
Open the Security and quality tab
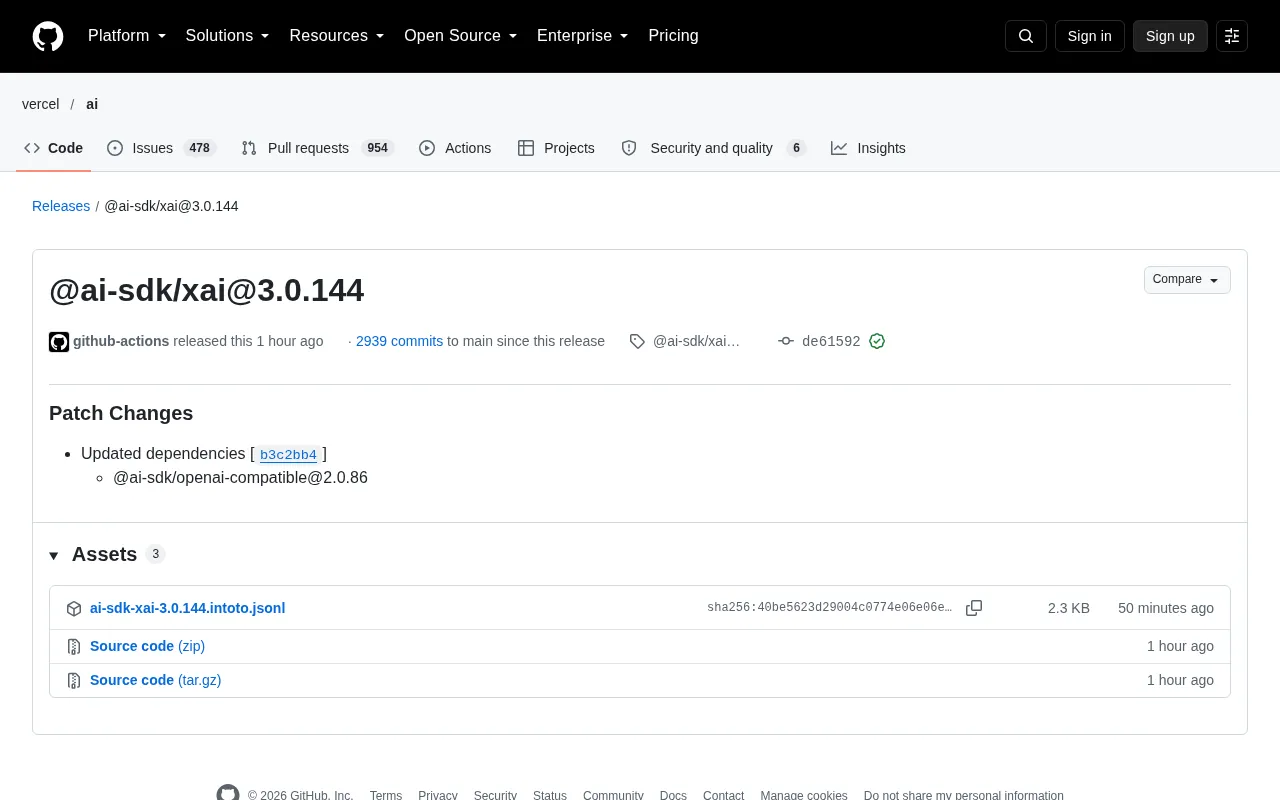tap(713, 148)
